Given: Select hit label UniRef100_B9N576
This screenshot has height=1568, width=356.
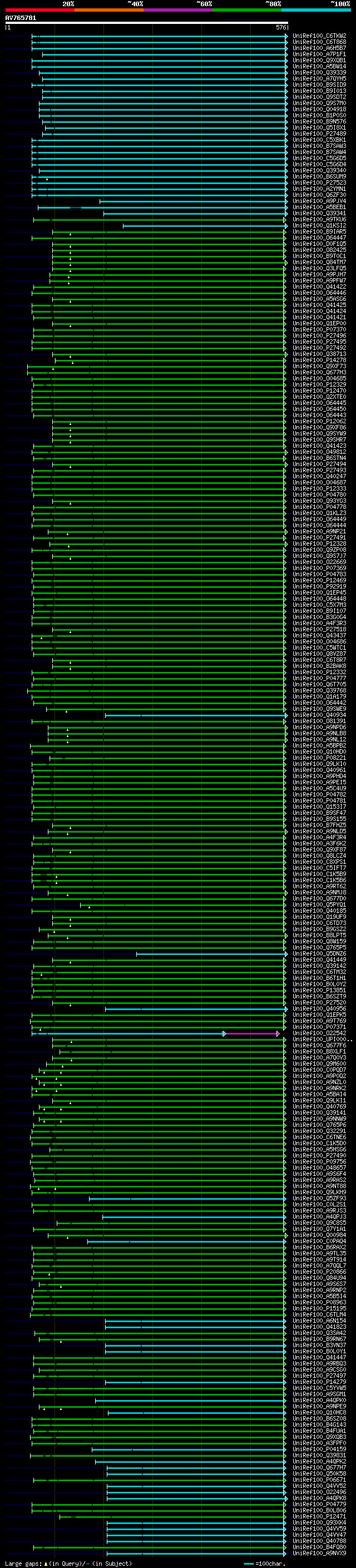Looking at the screenshot, I should pyautogui.click(x=319, y=122).
